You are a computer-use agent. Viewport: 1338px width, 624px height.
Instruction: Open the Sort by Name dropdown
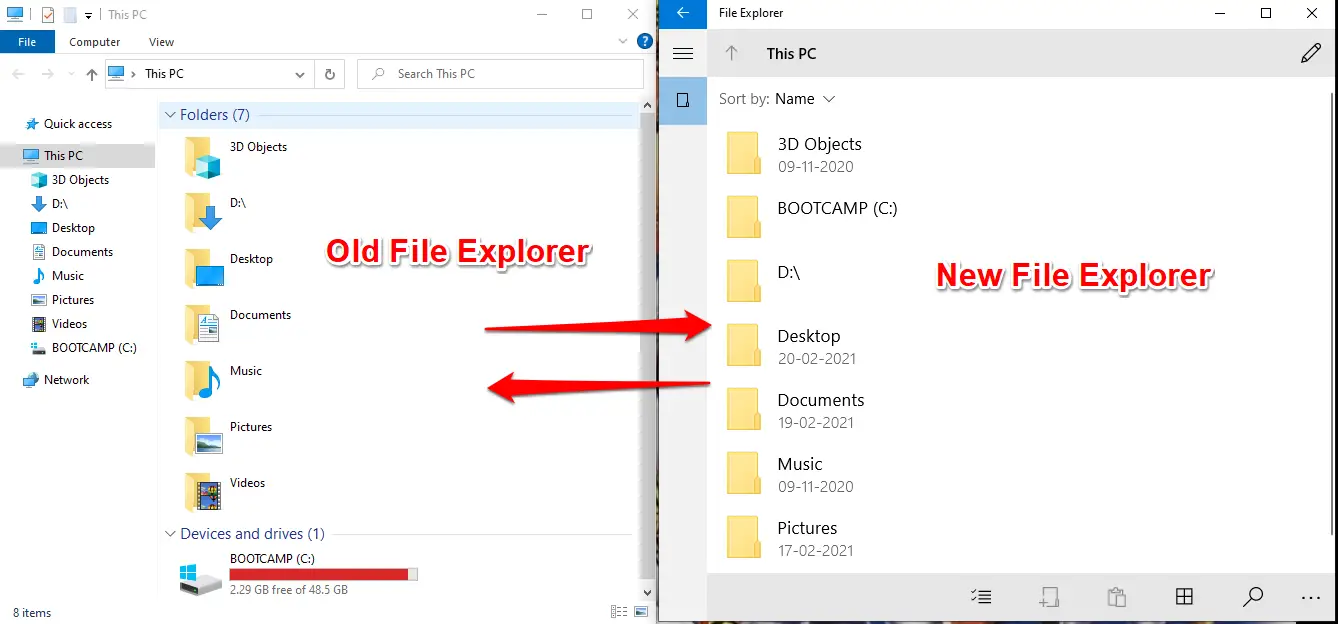tap(777, 99)
